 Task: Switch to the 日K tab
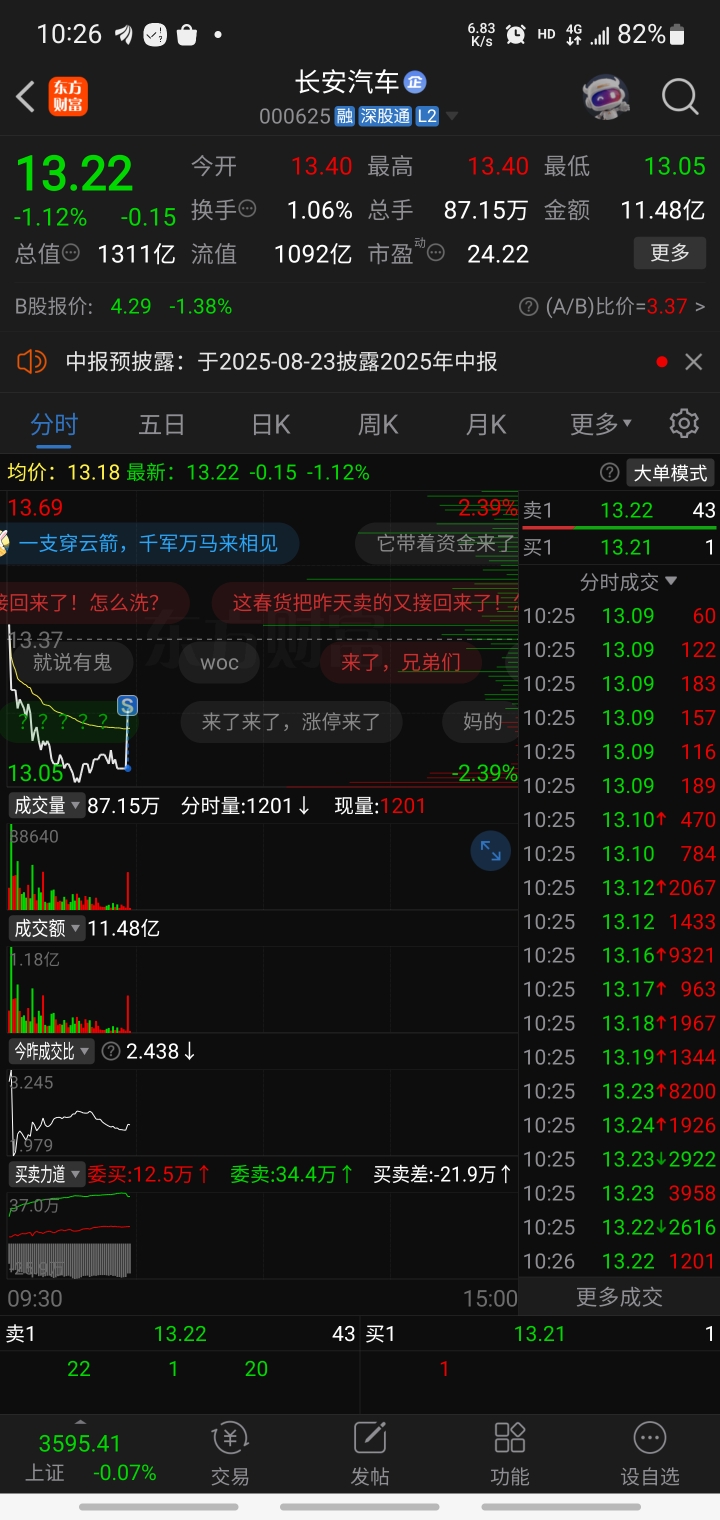(270, 424)
